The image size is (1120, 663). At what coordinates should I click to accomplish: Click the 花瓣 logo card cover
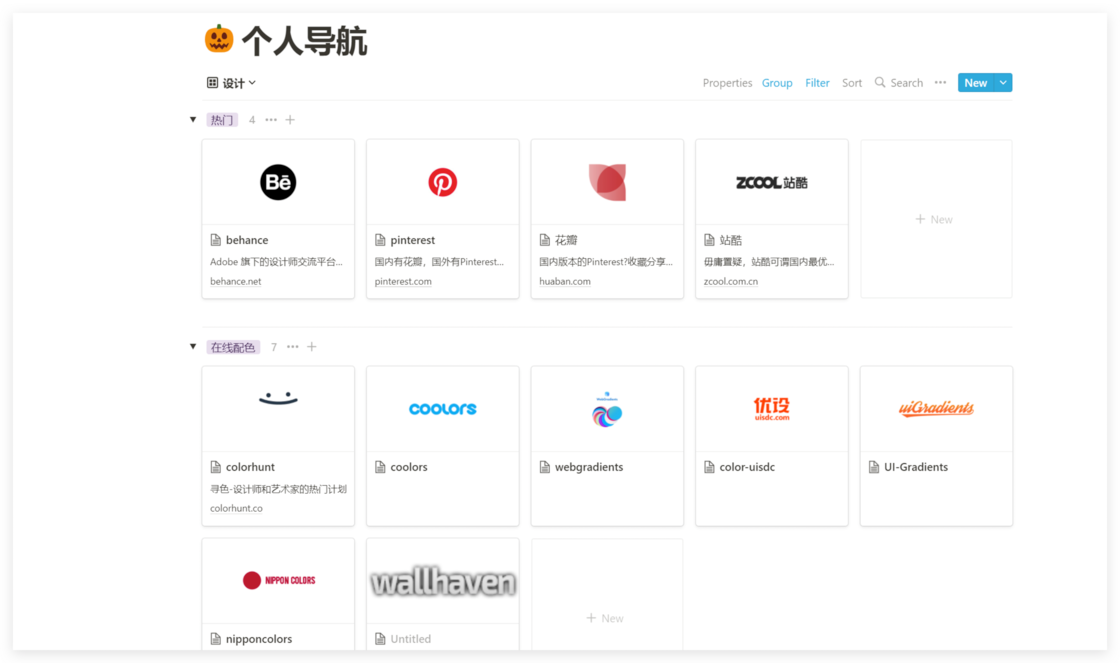(607, 182)
